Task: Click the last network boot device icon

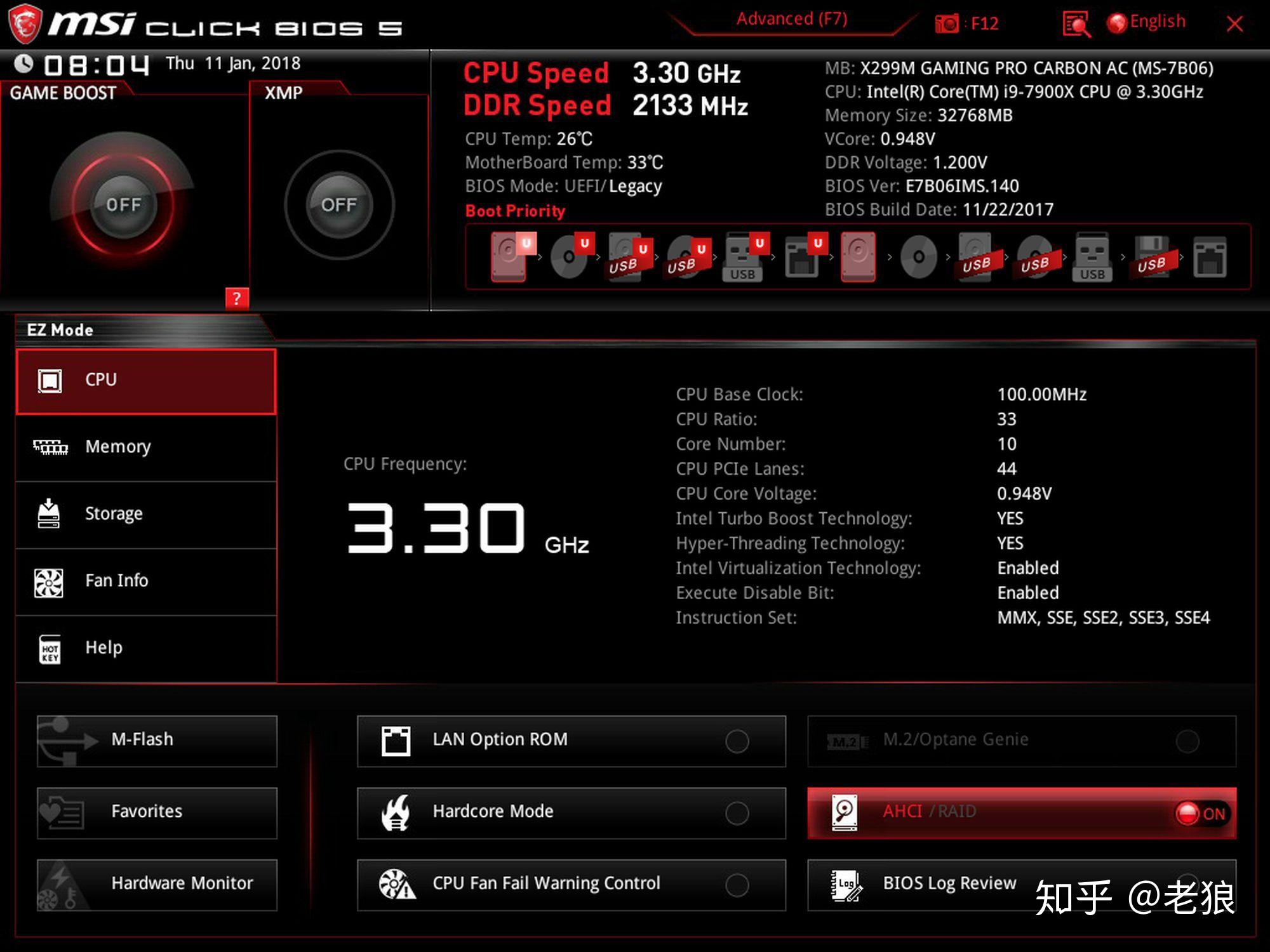Action: click(1209, 256)
